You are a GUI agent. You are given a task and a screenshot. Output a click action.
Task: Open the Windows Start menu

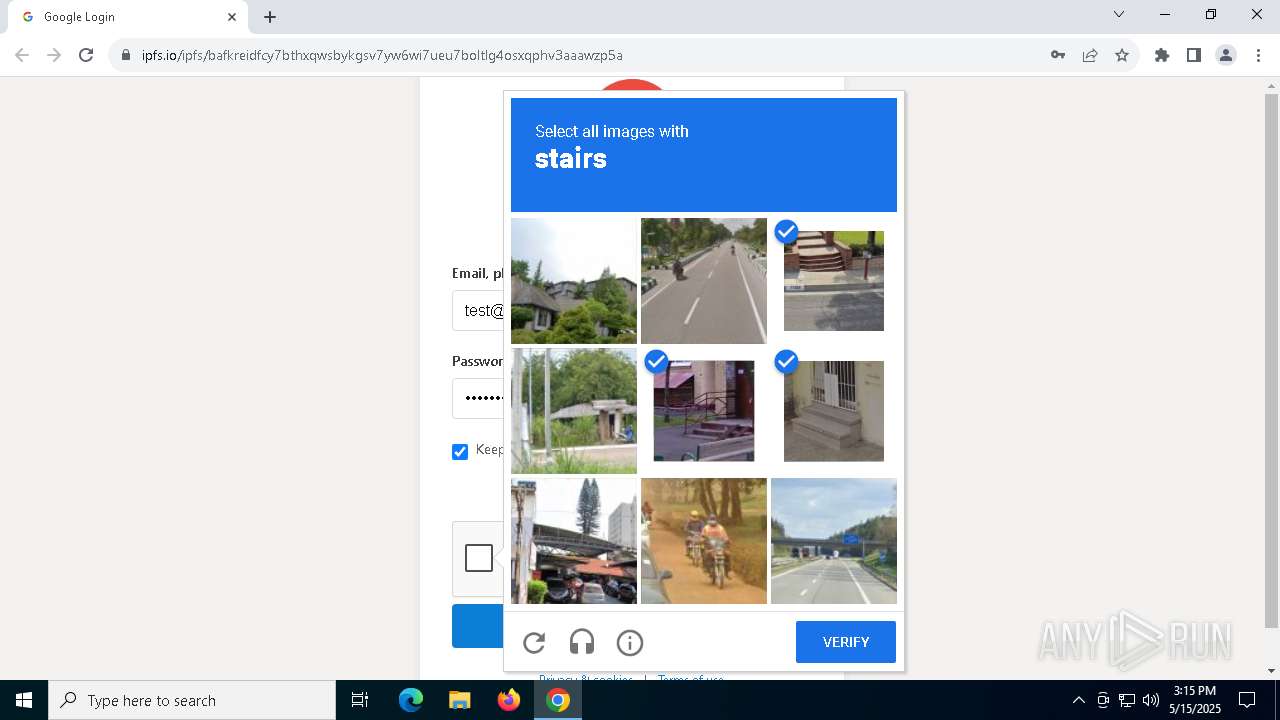pos(24,700)
